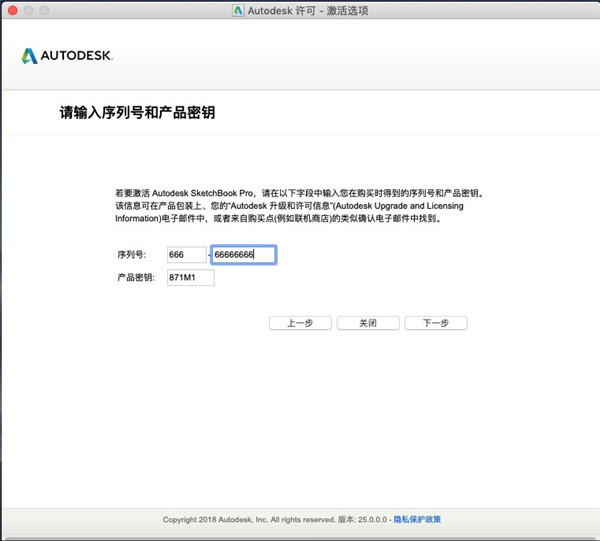The width and height of the screenshot is (600, 541).
Task: Click the serial number field containing 66666666
Action: (243, 255)
